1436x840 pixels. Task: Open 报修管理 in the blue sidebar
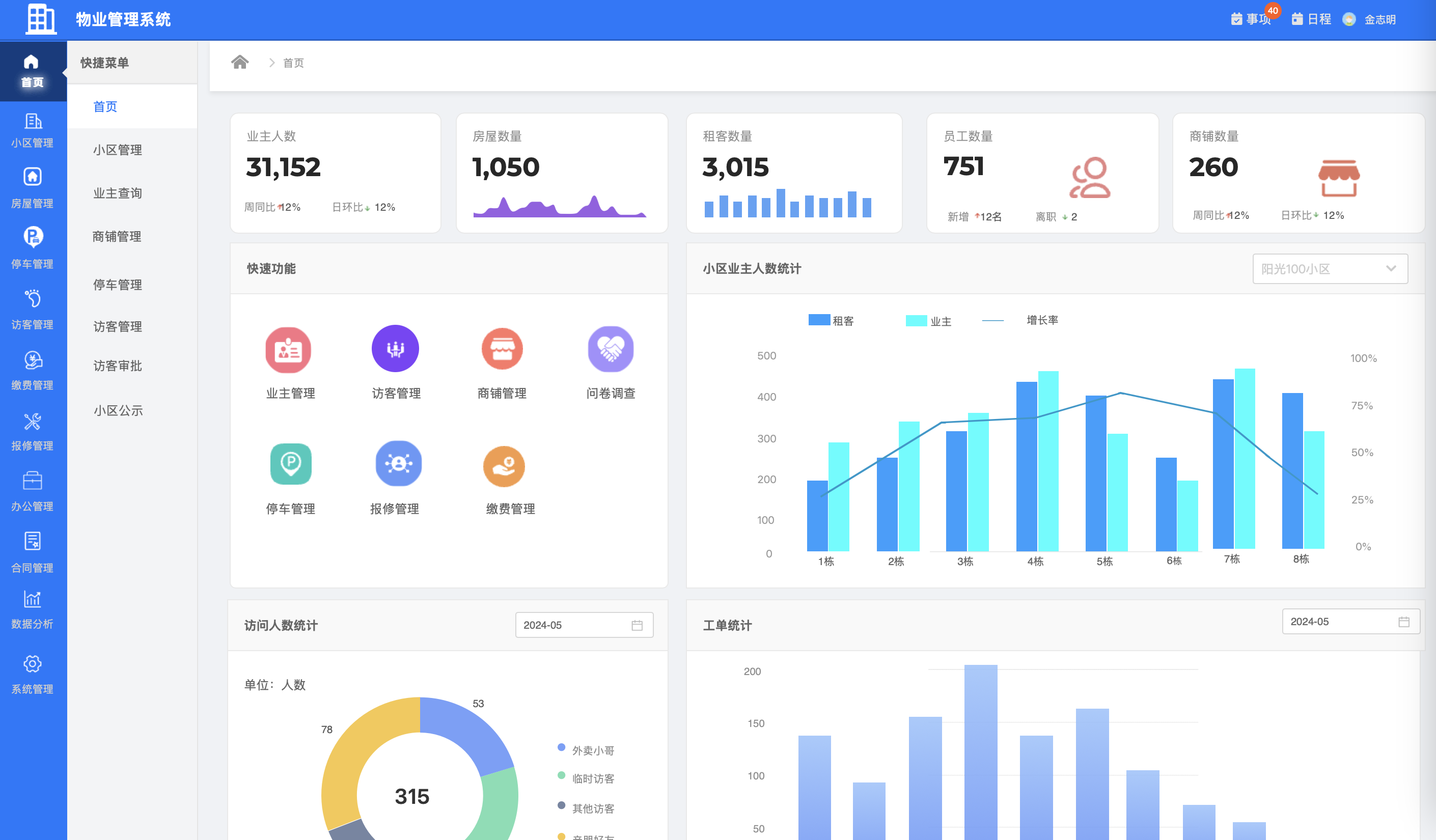[x=33, y=431]
